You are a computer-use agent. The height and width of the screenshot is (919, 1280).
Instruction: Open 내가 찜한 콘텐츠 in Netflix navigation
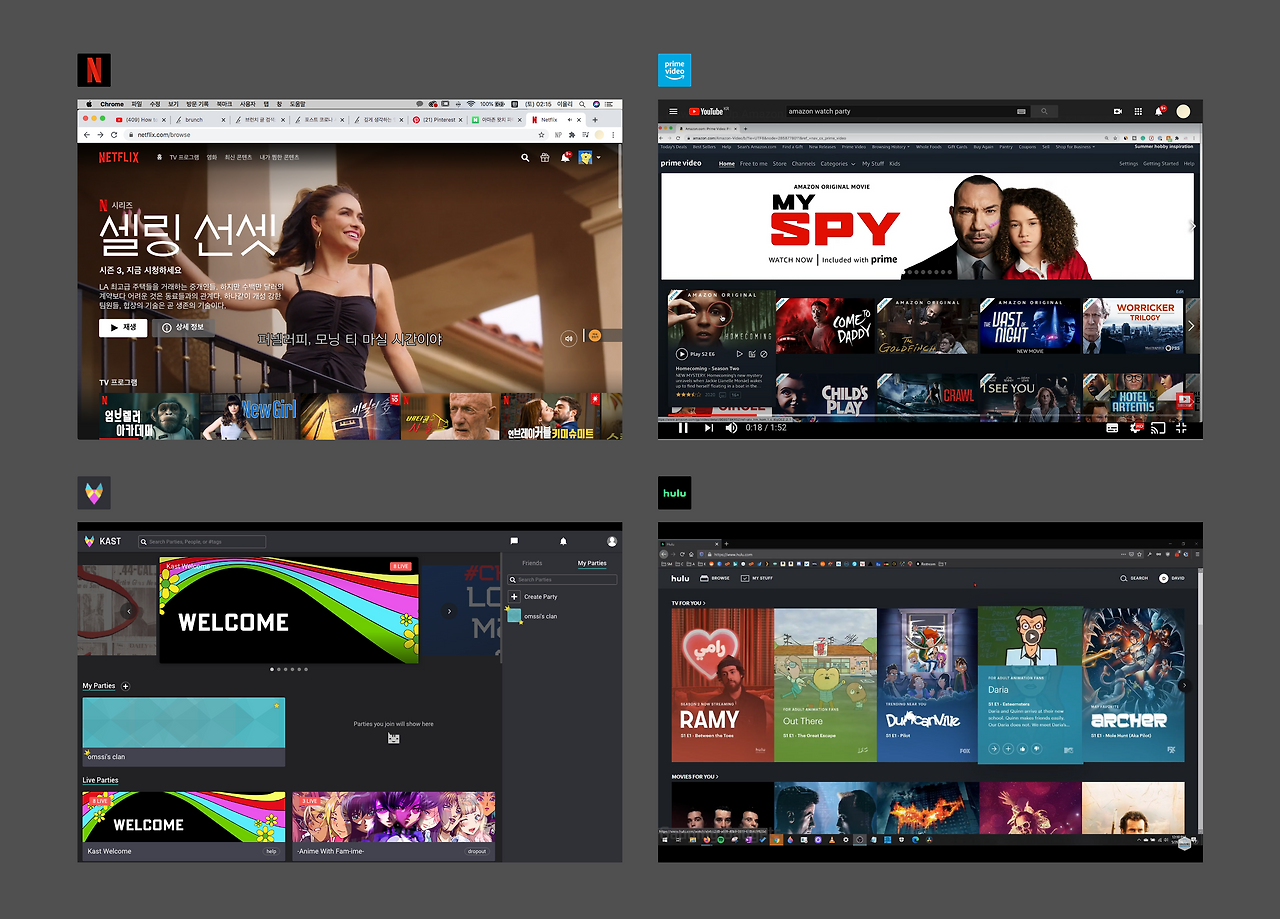pyautogui.click(x=279, y=157)
